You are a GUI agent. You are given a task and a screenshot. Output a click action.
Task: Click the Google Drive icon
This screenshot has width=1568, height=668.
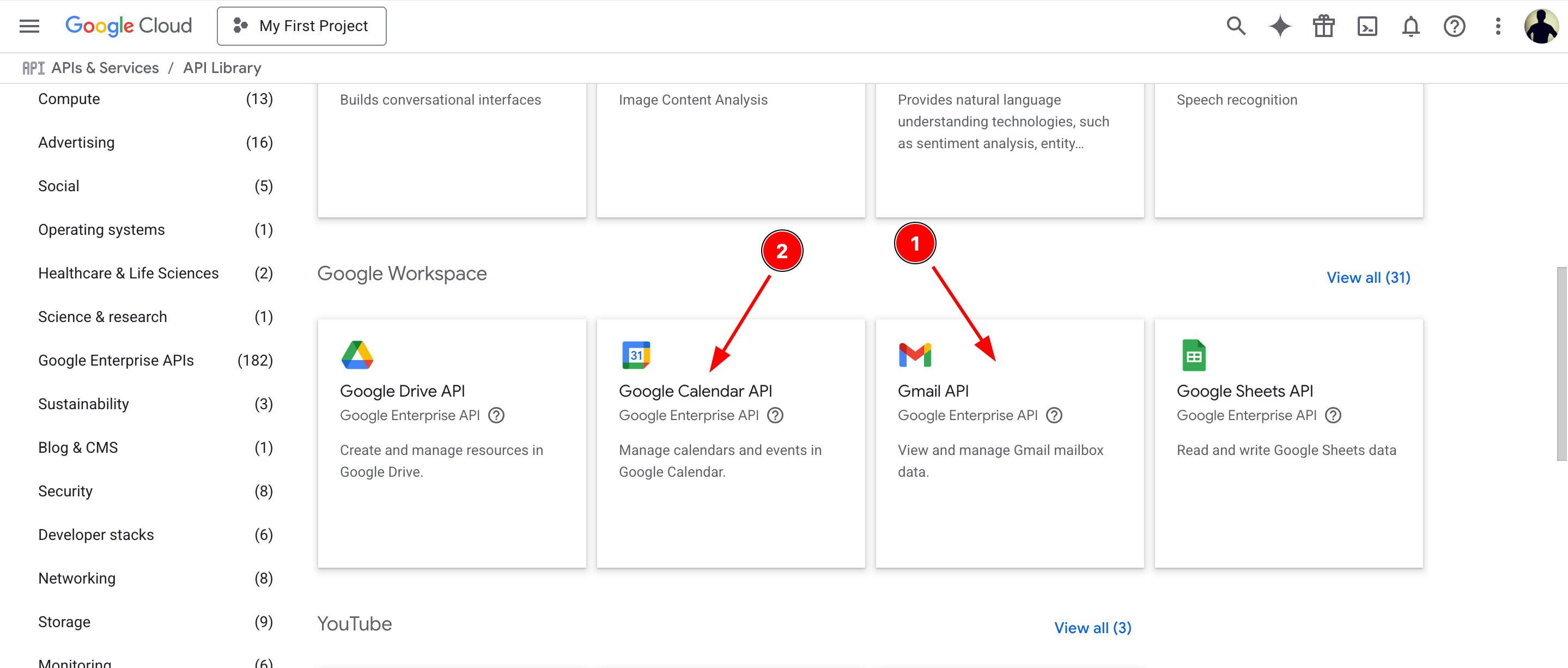pyautogui.click(x=357, y=355)
